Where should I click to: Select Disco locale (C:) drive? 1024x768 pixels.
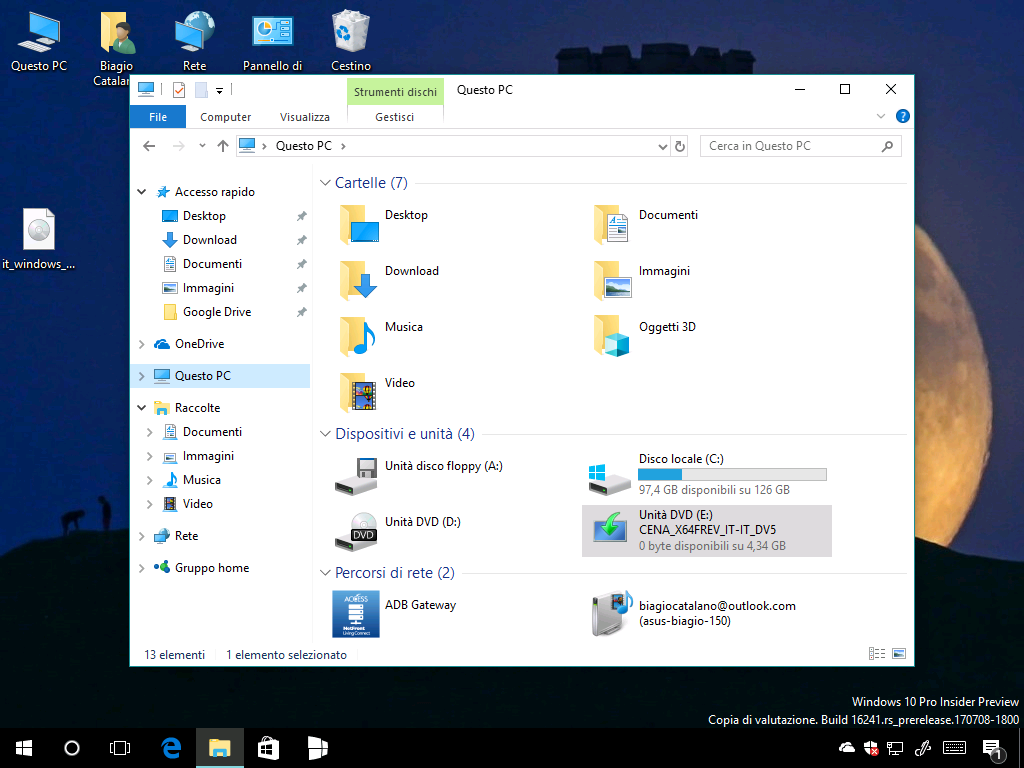point(707,475)
